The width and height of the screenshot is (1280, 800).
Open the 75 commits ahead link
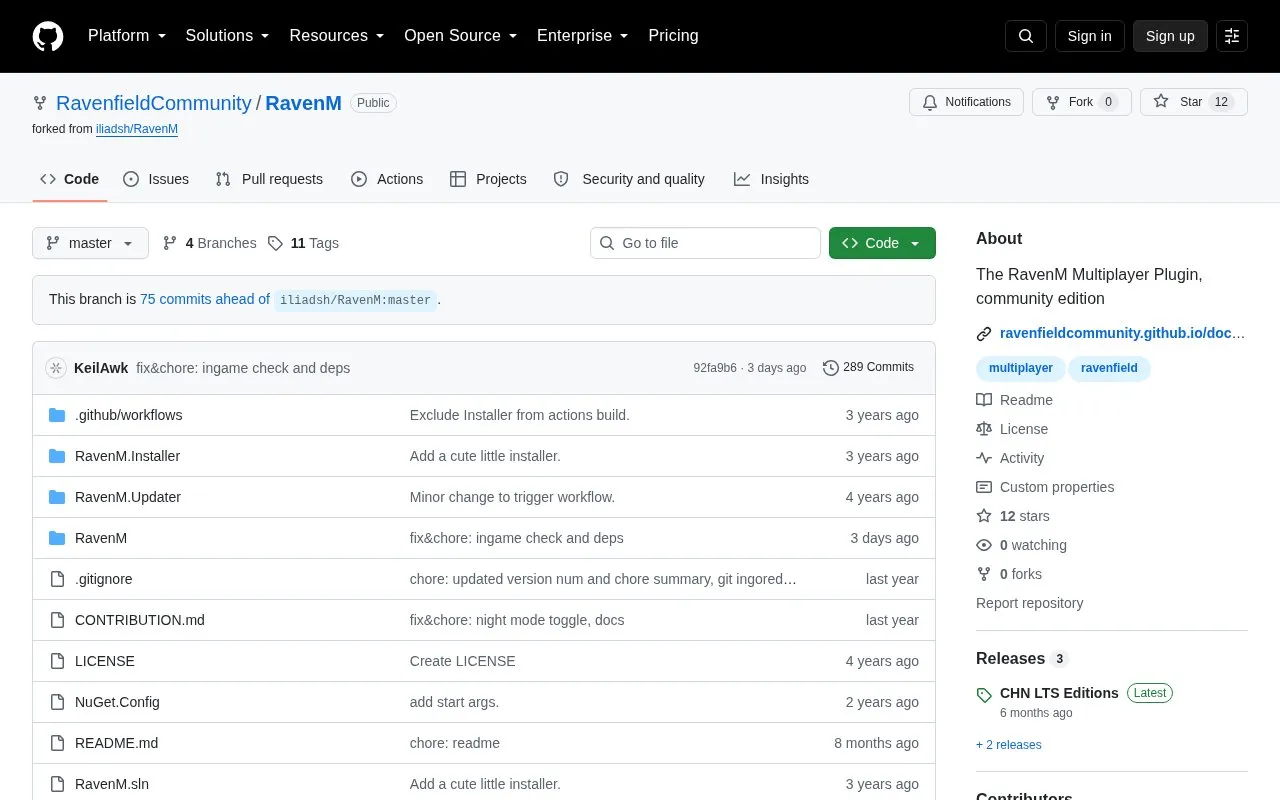pyautogui.click(x=205, y=299)
